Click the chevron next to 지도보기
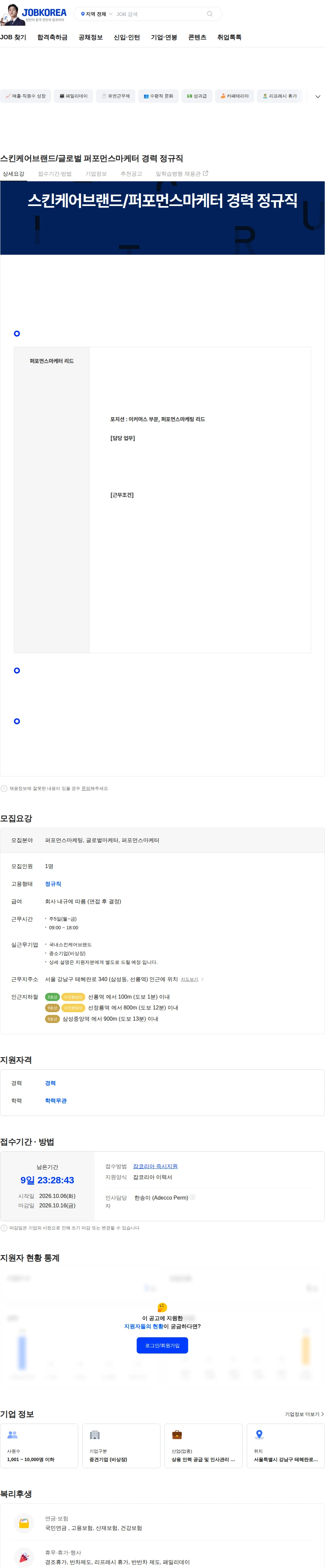This screenshot has height=1568, width=325. pyautogui.click(x=202, y=979)
